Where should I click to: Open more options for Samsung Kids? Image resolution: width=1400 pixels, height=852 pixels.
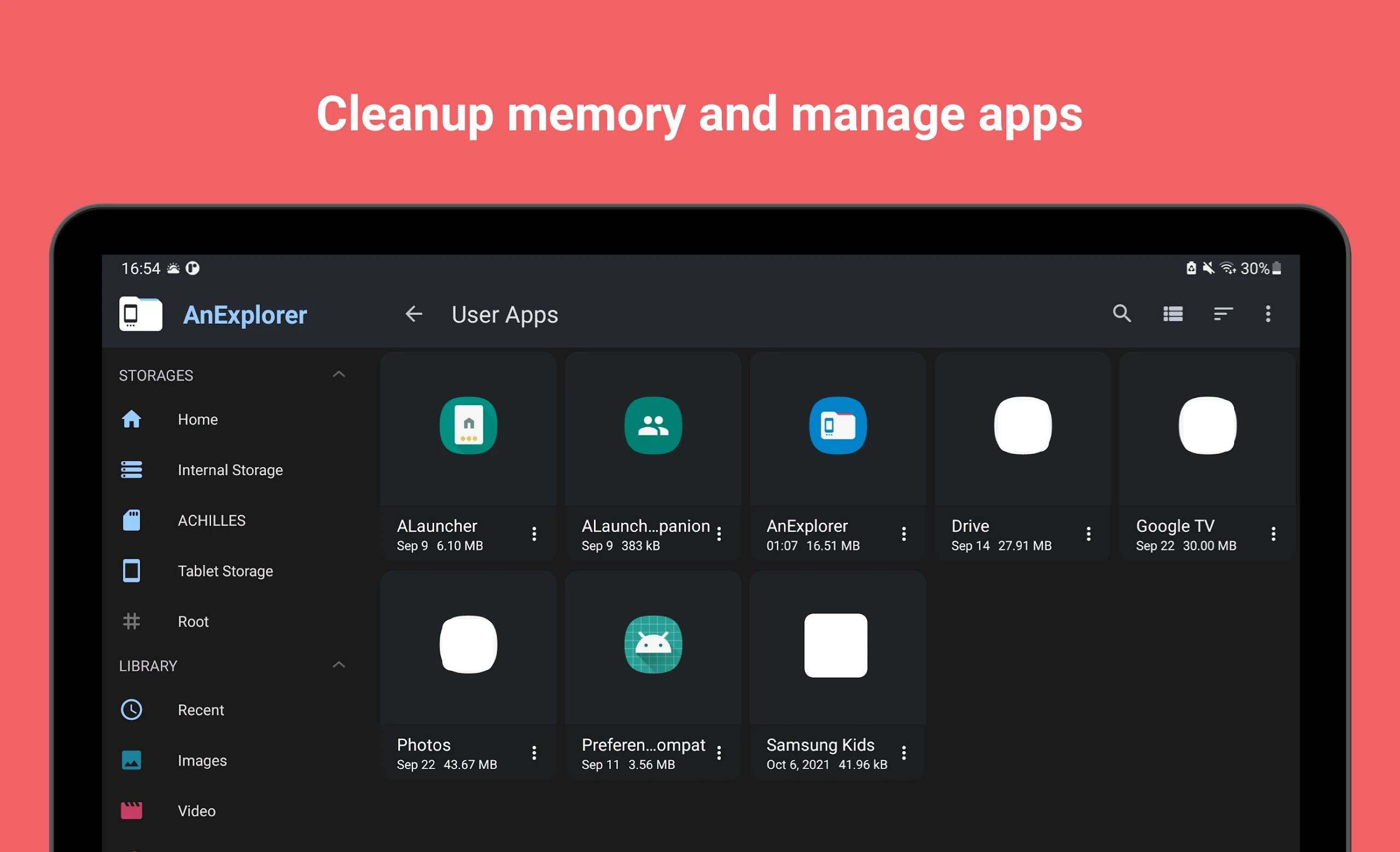coord(903,753)
